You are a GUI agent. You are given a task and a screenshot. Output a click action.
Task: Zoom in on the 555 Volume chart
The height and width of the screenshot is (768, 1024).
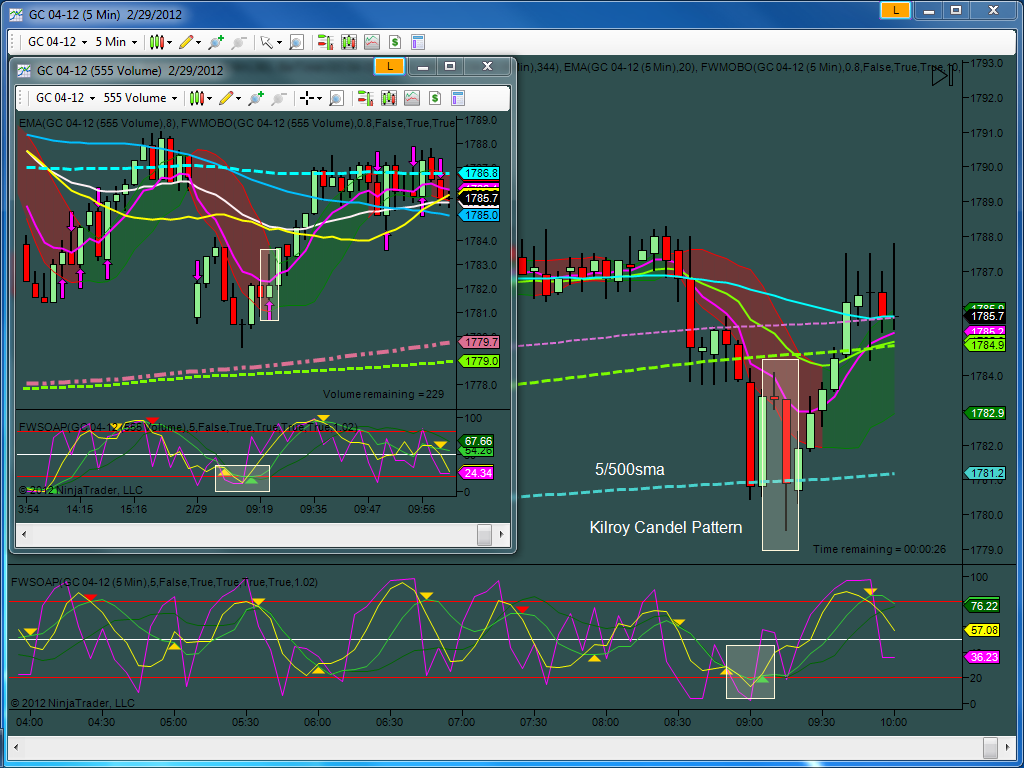click(255, 99)
